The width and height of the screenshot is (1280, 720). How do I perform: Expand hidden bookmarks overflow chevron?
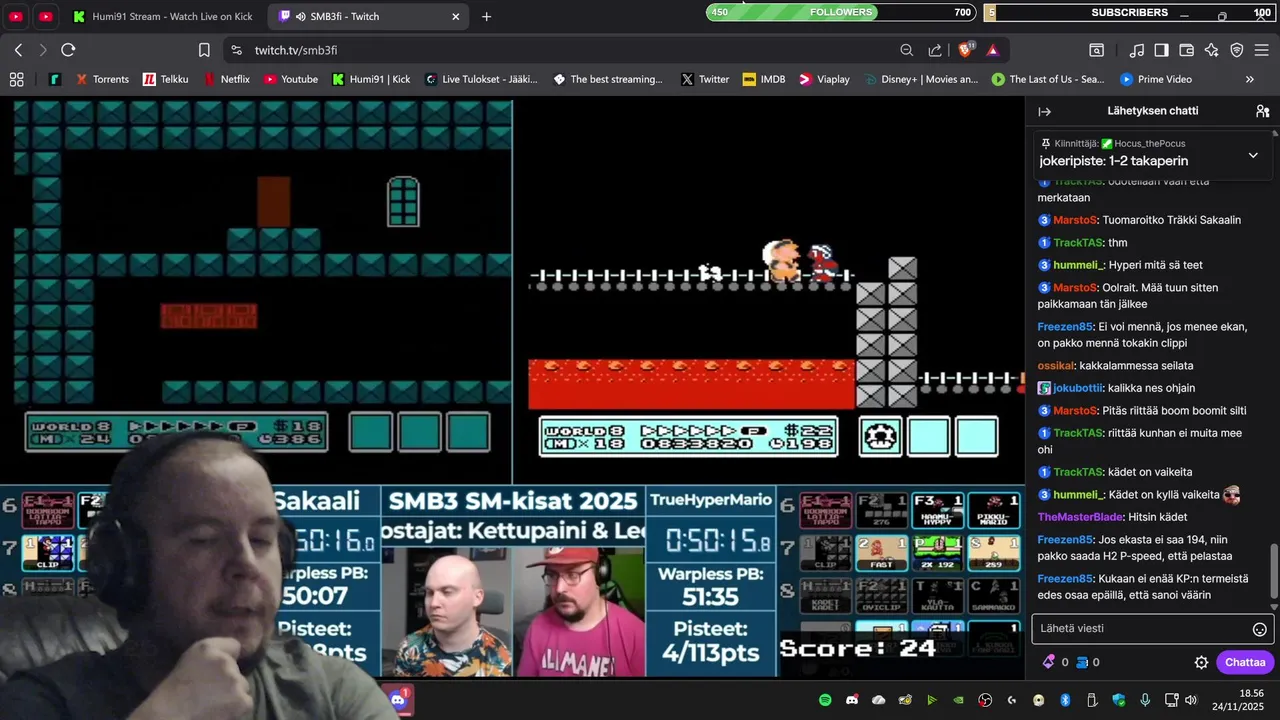point(1250,79)
